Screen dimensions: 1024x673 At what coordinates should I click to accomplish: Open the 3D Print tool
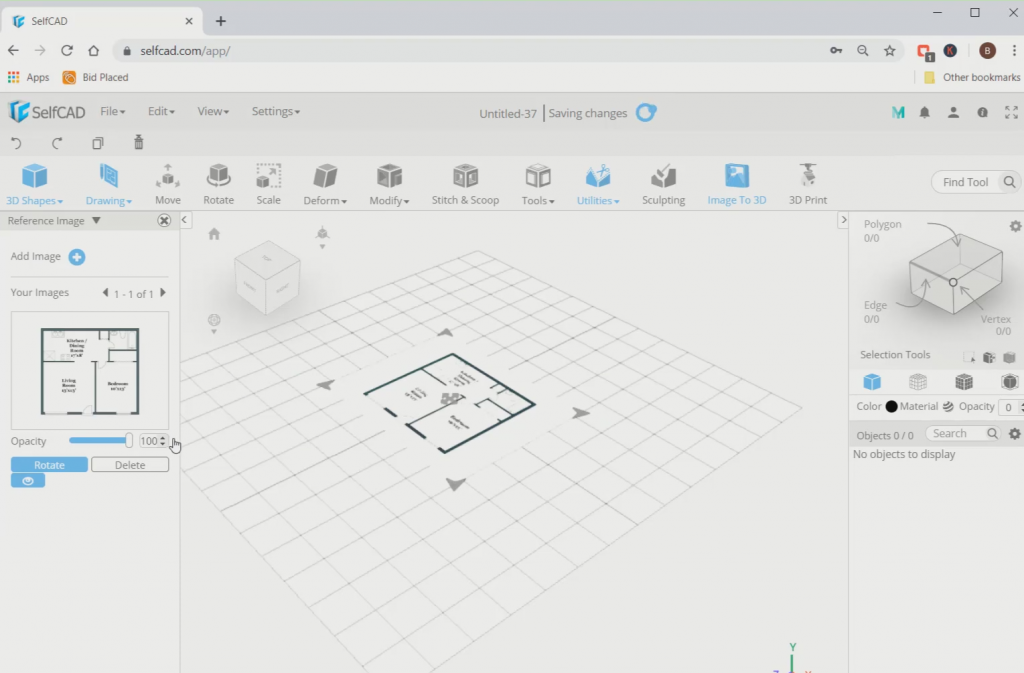pos(807,181)
